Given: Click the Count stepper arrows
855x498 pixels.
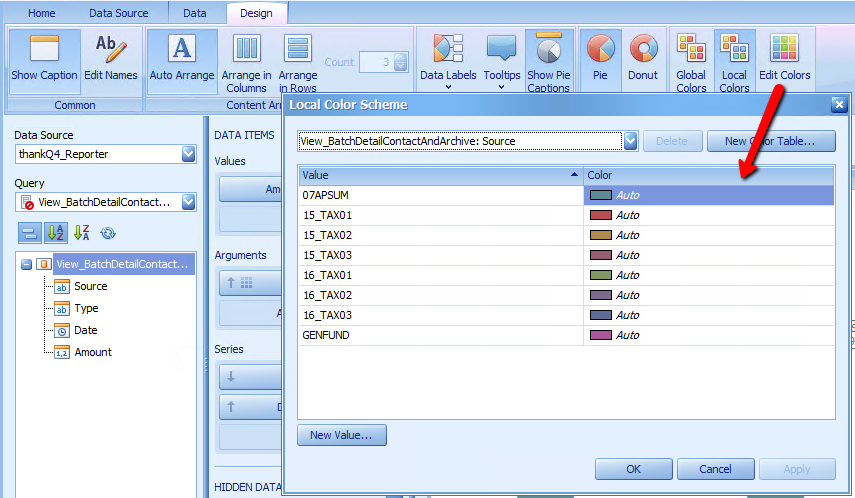Looking at the screenshot, I should (x=401, y=62).
